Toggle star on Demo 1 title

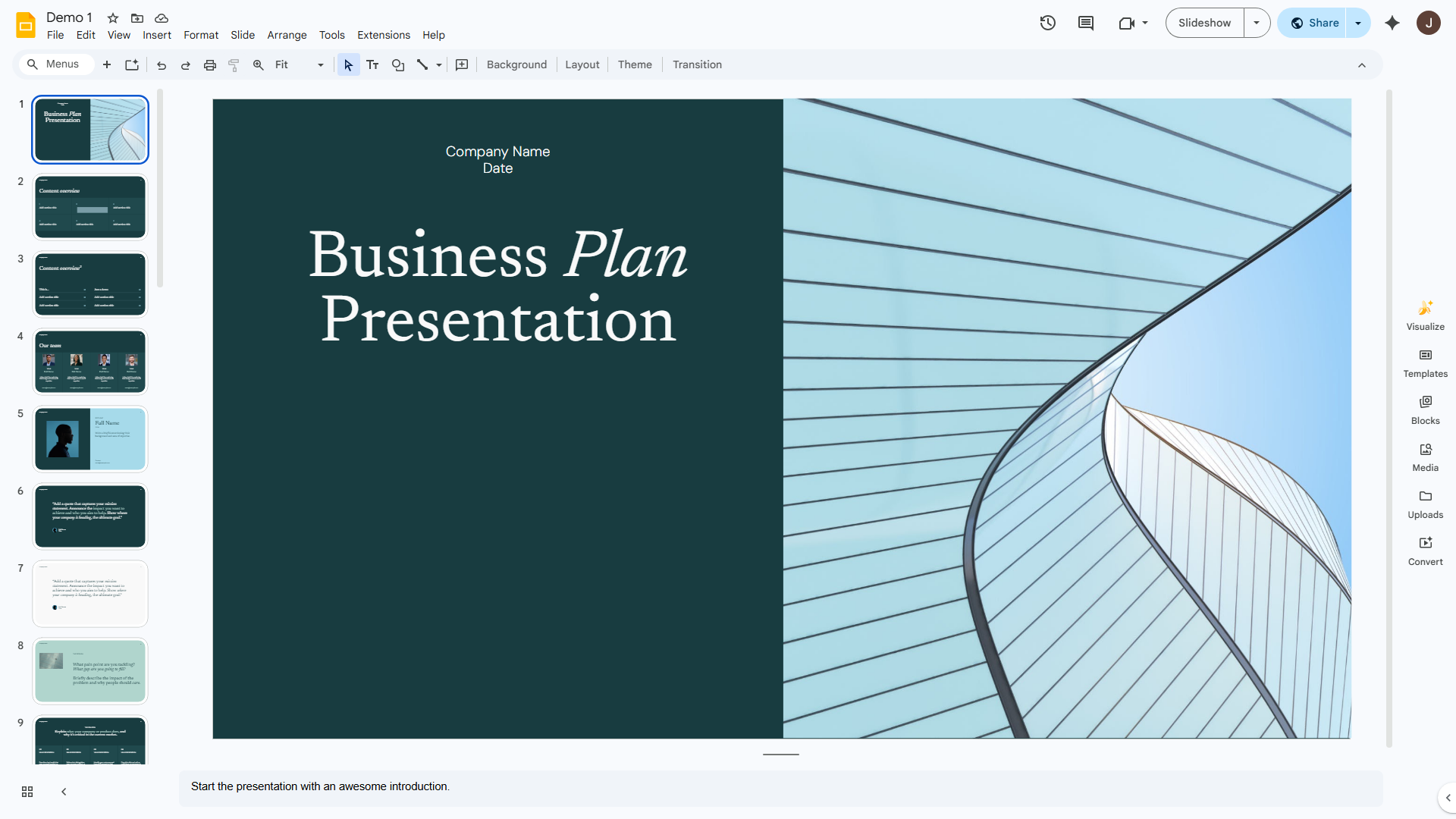pyautogui.click(x=113, y=17)
